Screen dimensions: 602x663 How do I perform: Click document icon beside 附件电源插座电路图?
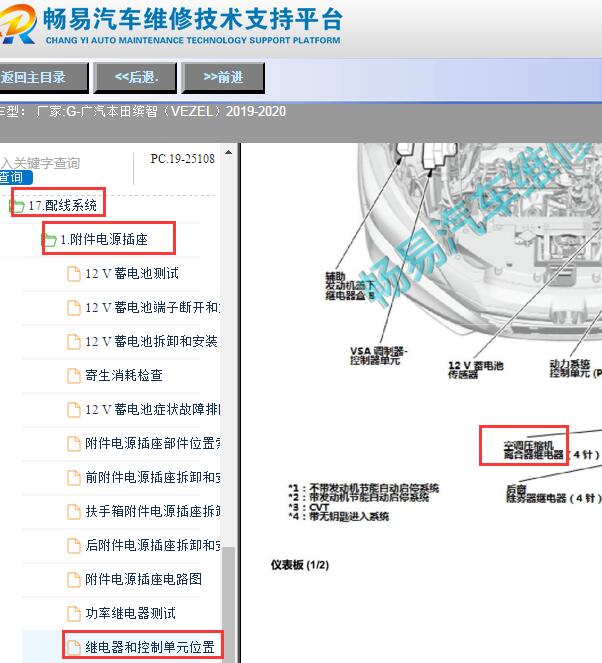click(74, 580)
